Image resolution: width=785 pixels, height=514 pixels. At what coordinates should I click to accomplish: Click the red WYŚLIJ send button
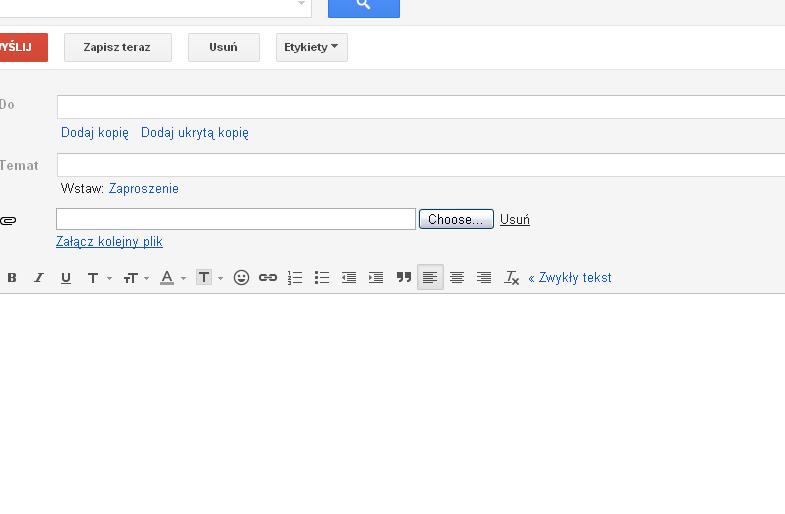click(x=24, y=48)
